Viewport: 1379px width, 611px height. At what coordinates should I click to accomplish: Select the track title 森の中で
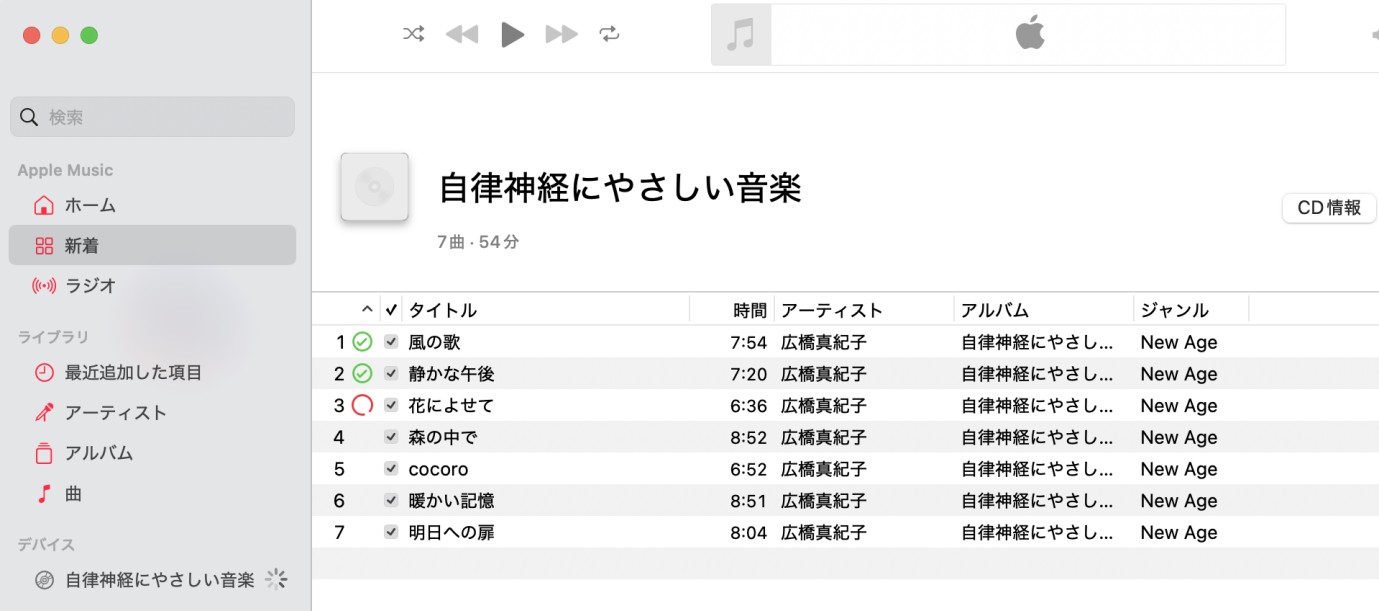click(443, 437)
